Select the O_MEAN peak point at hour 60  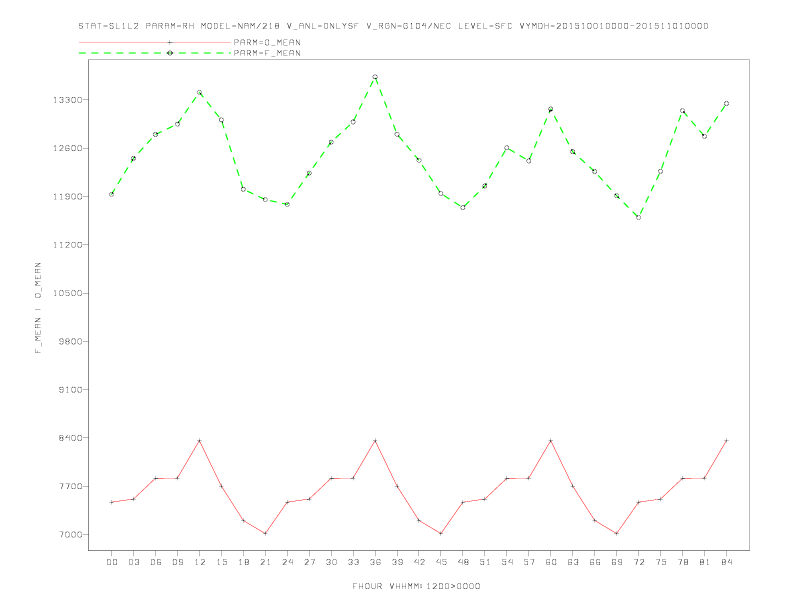tap(551, 441)
